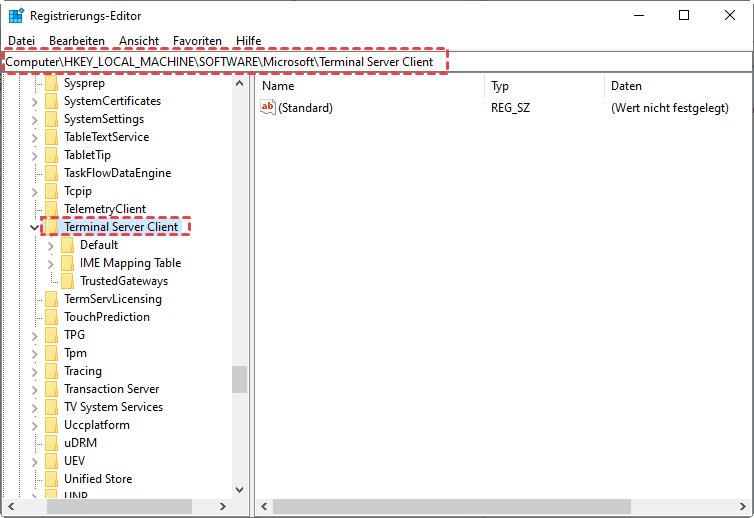Select the TrustedGateways key label
The width and height of the screenshot is (754, 518).
124,281
